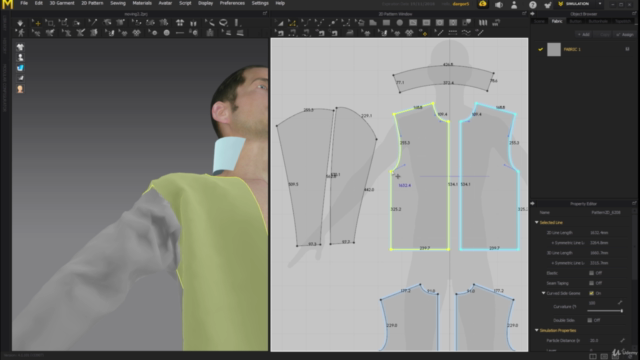Toggle the Double Side checkbox

pos(590,320)
